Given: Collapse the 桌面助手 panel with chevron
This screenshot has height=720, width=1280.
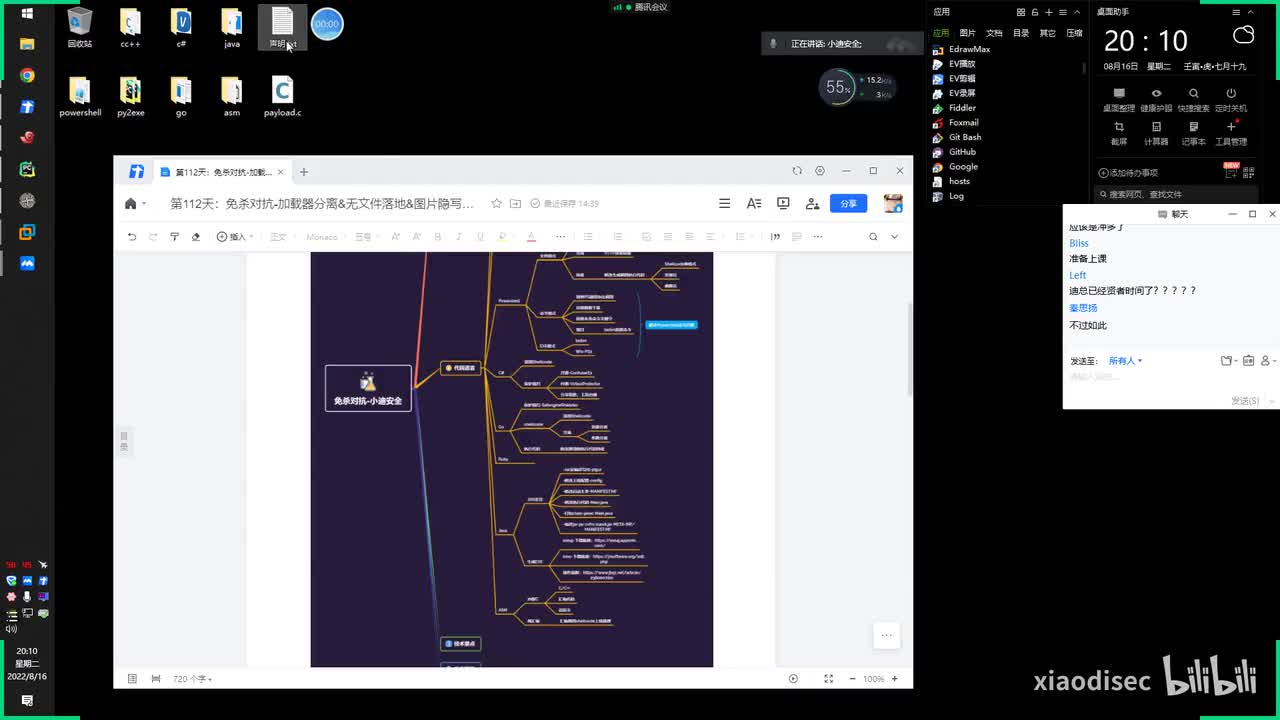Looking at the screenshot, I should tap(1250, 12).
